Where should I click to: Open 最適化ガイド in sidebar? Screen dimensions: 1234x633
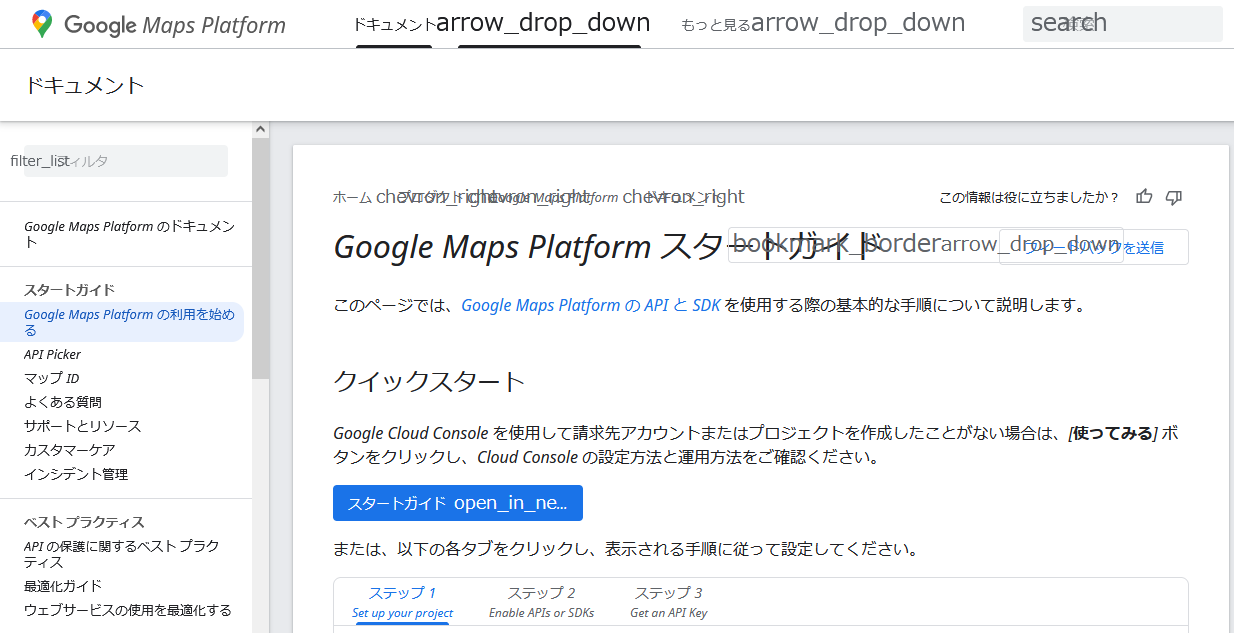(x=63, y=586)
